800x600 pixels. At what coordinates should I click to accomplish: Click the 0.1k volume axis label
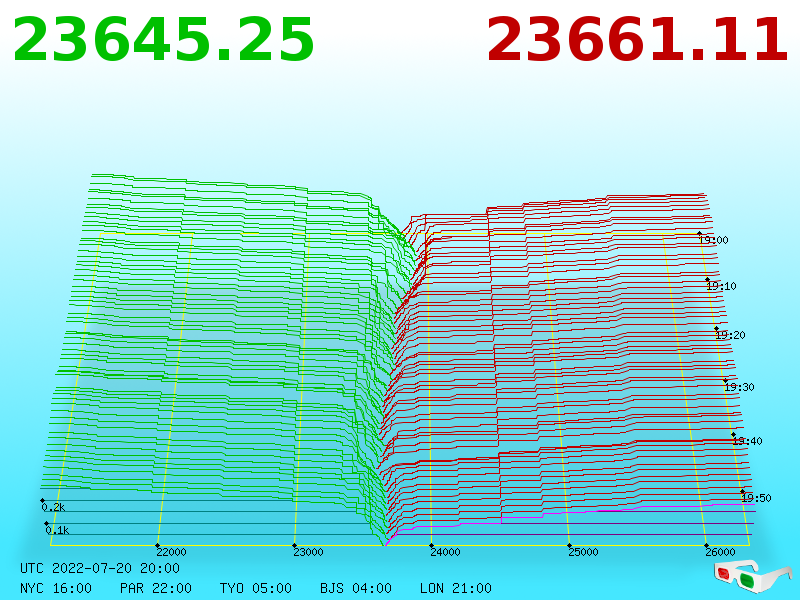[57, 530]
